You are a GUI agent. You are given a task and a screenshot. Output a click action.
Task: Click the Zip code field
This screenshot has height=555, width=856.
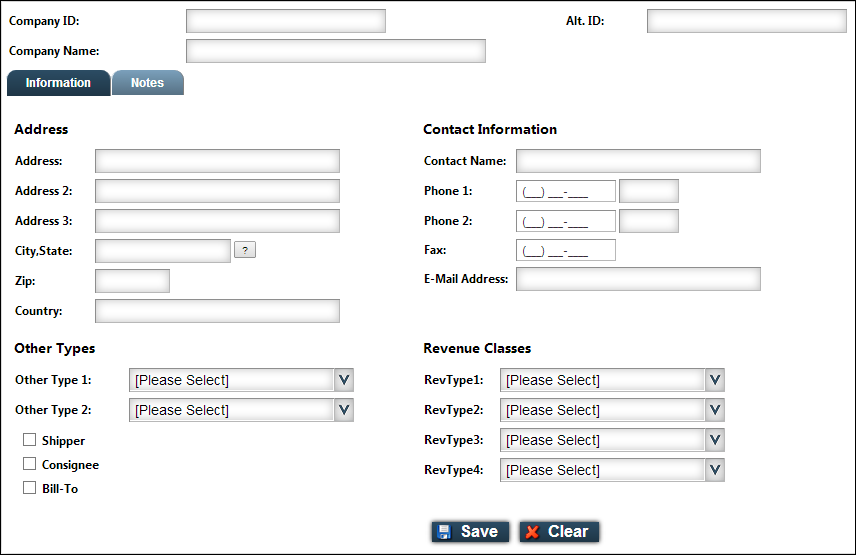pyautogui.click(x=132, y=281)
